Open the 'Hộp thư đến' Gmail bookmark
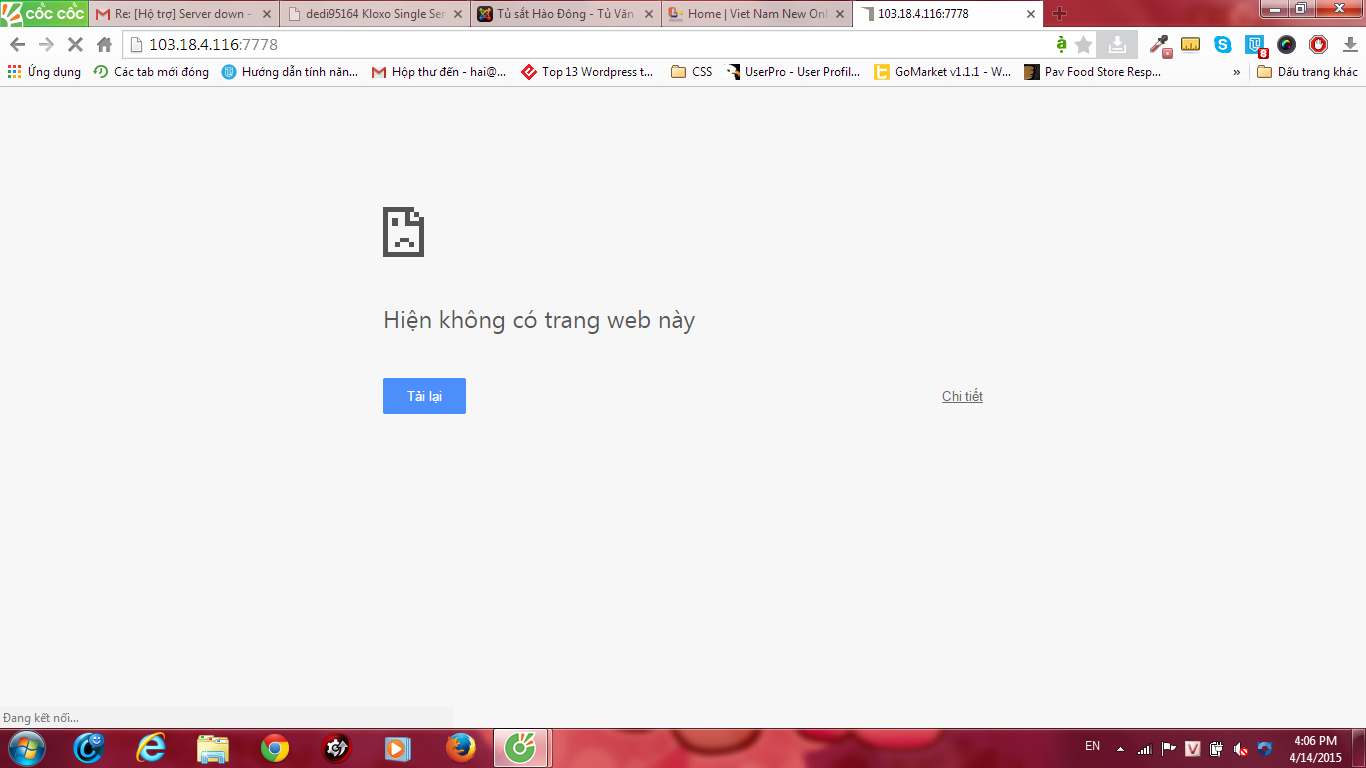Screen dimensions: 1366x768 pyautogui.click(x=439, y=72)
